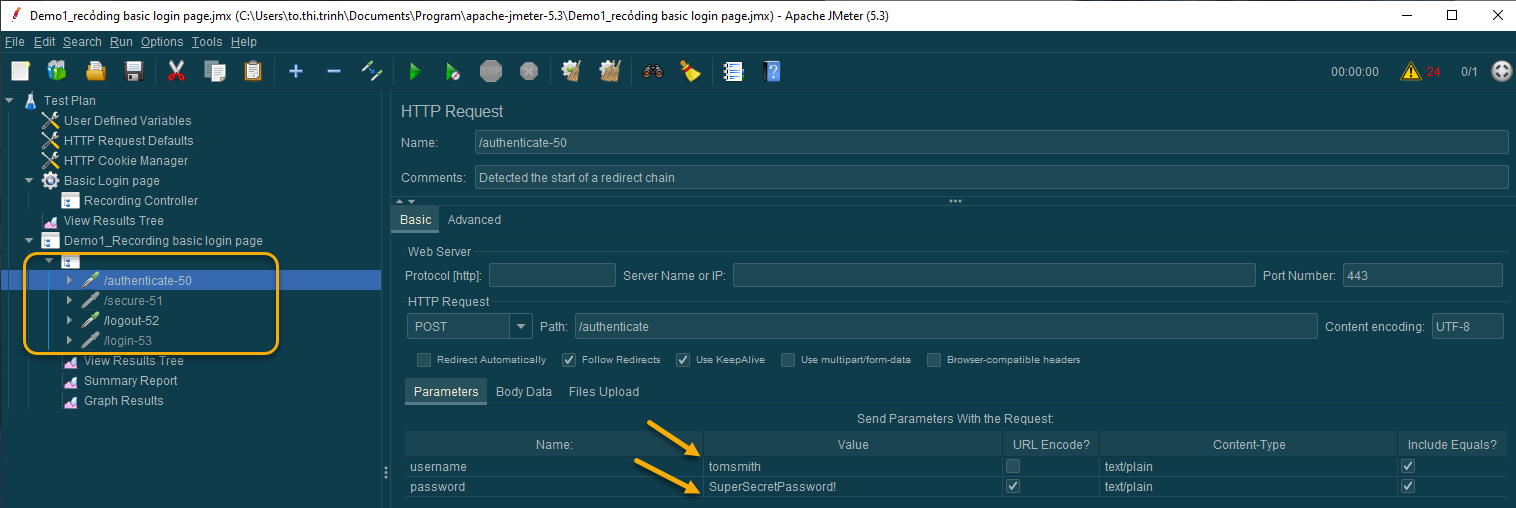The height and width of the screenshot is (508, 1516).
Task: Collapse Demo1_Recording basic login page node
Action: pos(30,241)
